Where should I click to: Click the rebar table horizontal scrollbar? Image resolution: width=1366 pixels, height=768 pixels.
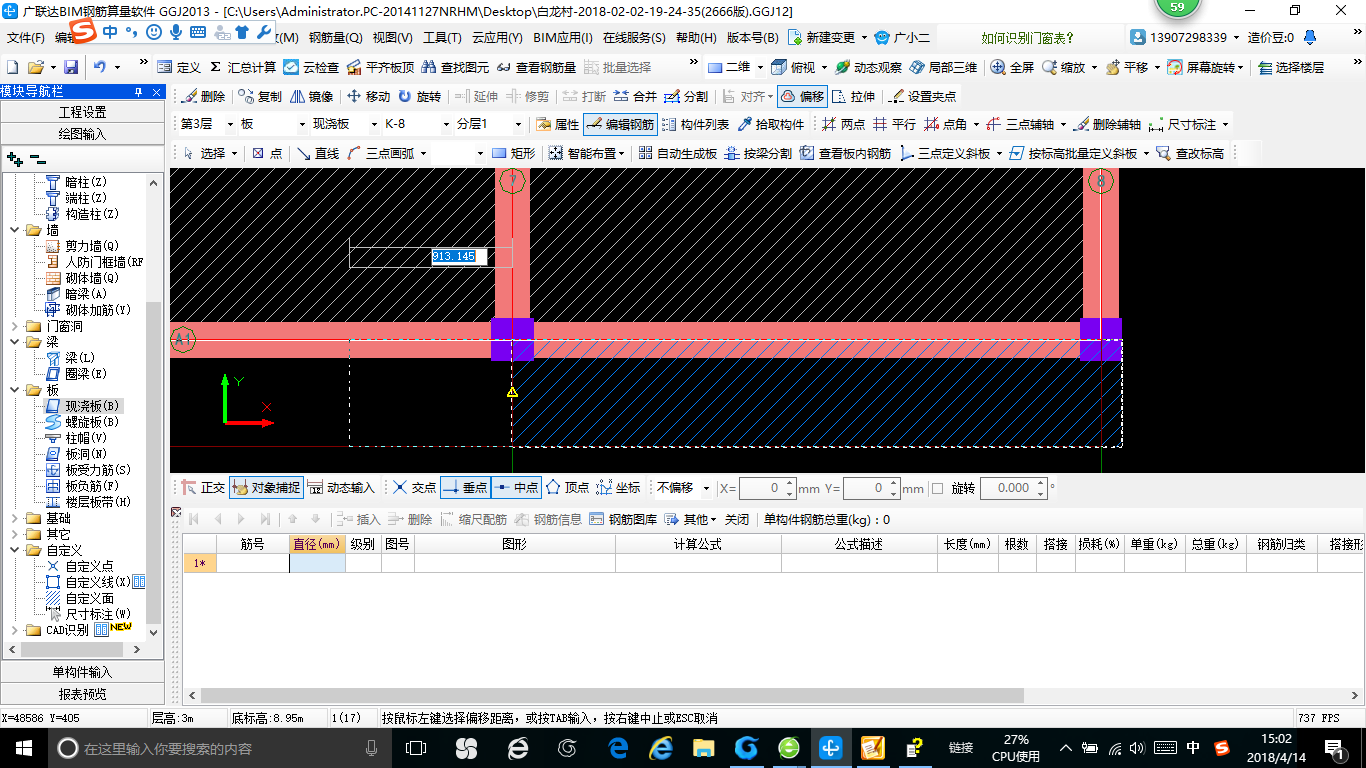point(612,696)
